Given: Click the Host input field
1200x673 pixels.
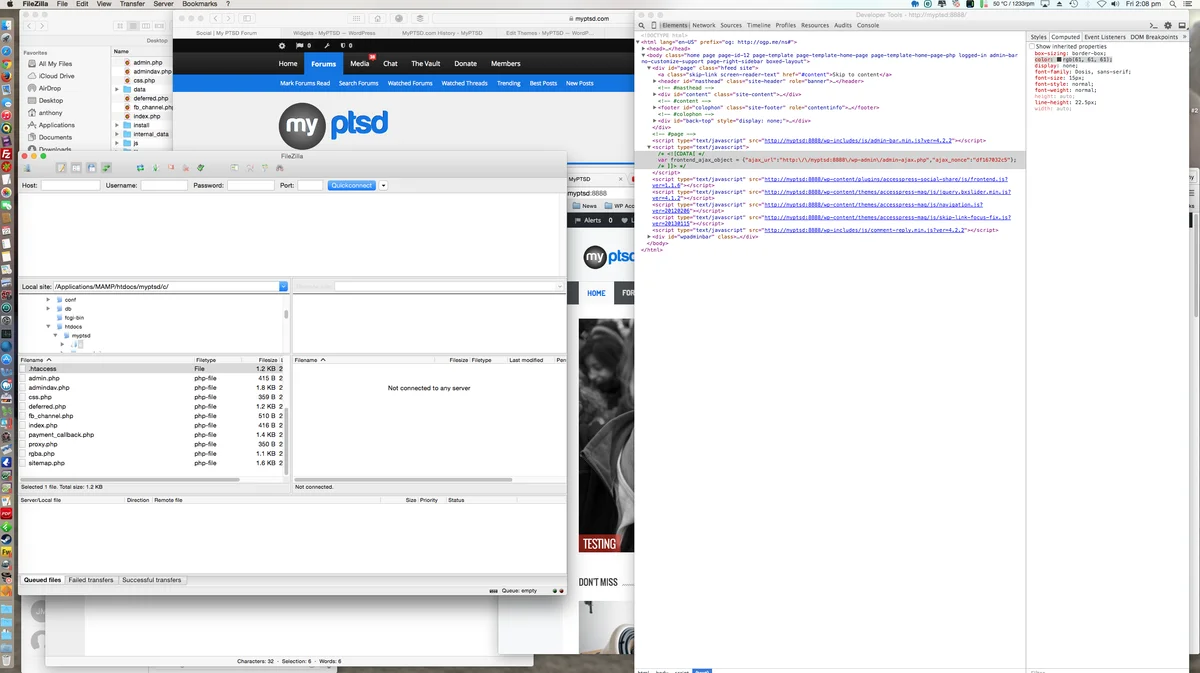Looking at the screenshot, I should coord(70,186).
